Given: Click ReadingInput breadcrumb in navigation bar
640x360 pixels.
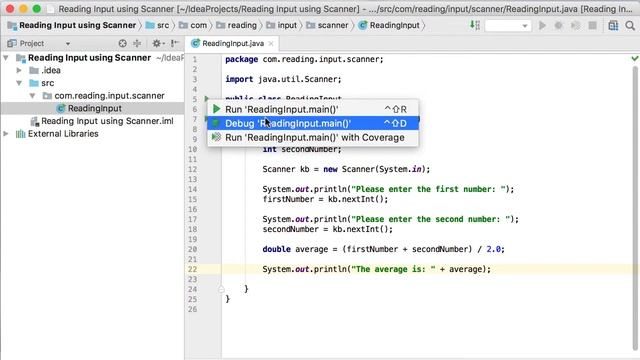Looking at the screenshot, I should click(x=394, y=25).
